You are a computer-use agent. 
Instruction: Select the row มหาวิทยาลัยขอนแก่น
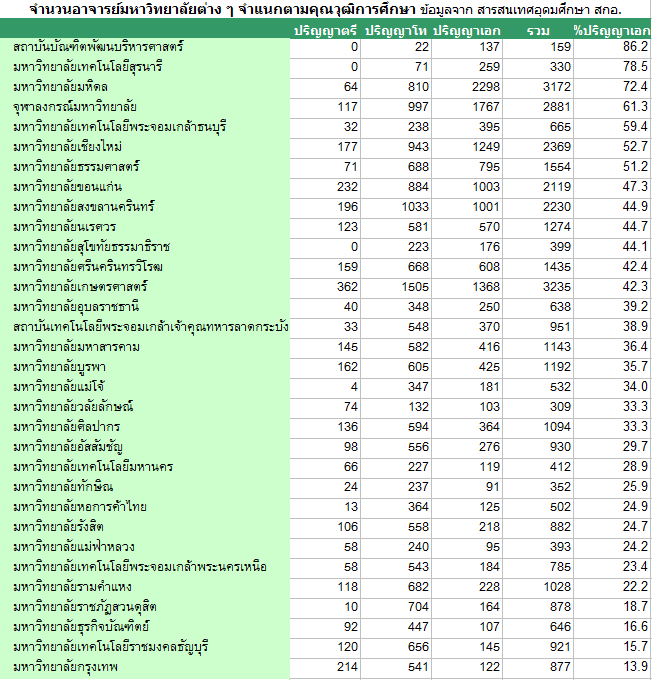[325, 186]
